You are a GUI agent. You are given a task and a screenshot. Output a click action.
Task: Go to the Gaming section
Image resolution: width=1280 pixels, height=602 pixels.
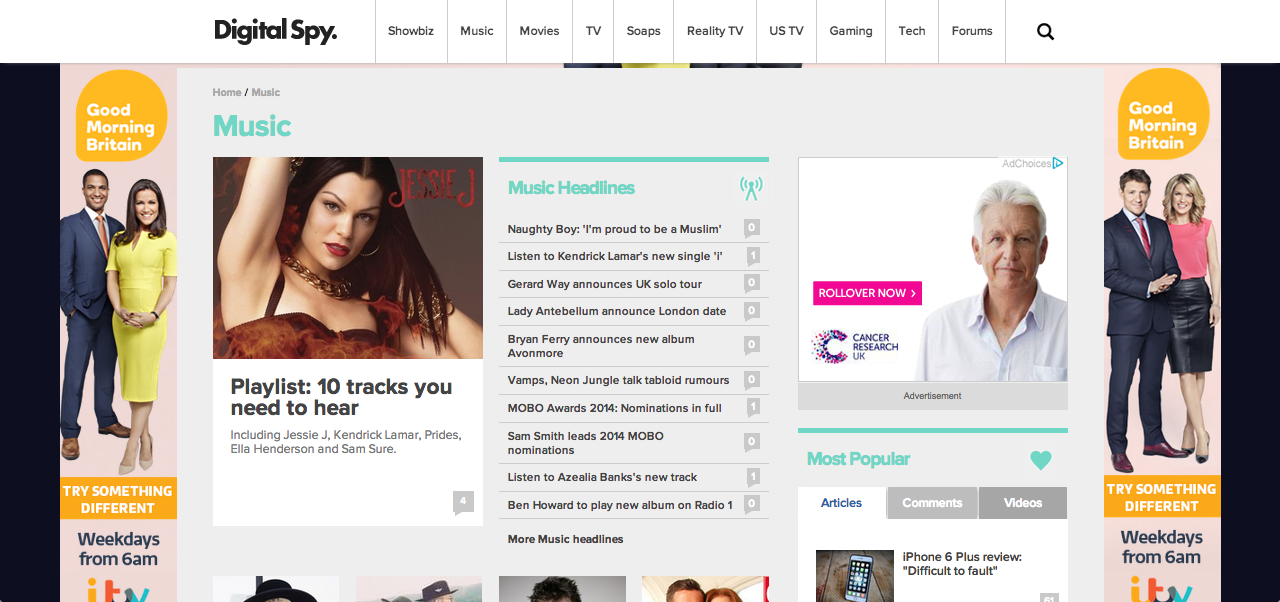[x=851, y=31]
